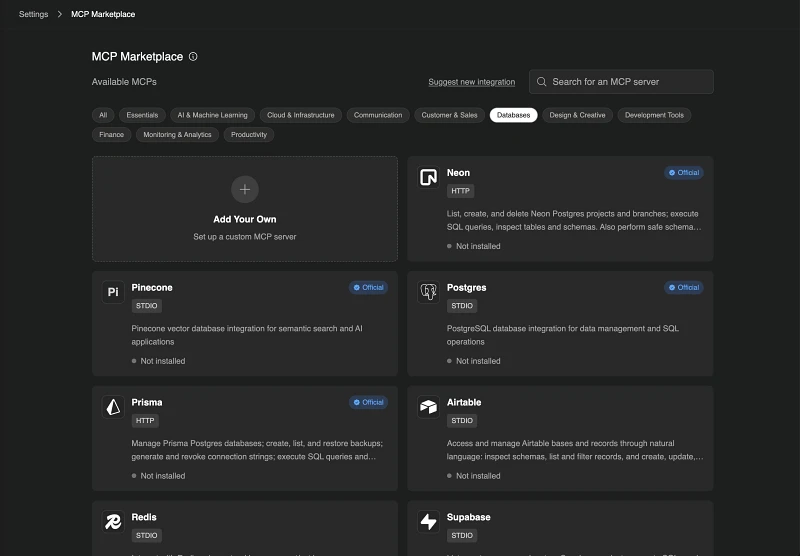
Task: Select the Finance category filter
Action: (112, 135)
